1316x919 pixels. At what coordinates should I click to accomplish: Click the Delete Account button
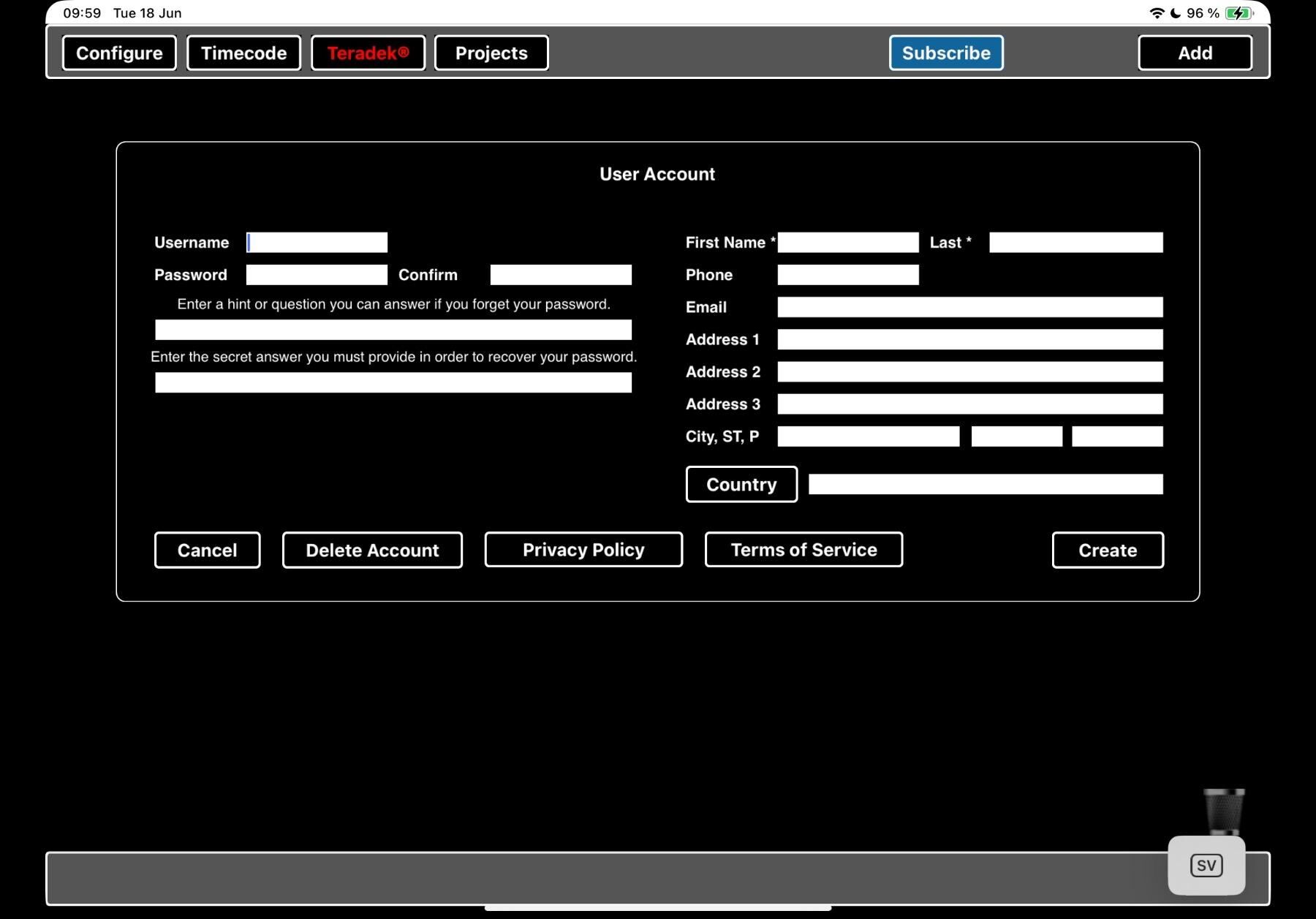[372, 550]
